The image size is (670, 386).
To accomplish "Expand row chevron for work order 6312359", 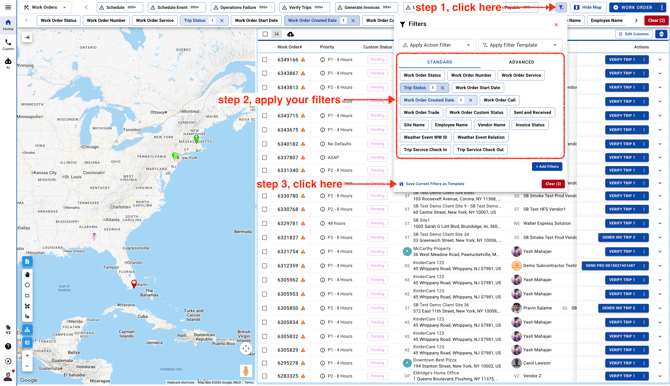I will [x=660, y=266].
